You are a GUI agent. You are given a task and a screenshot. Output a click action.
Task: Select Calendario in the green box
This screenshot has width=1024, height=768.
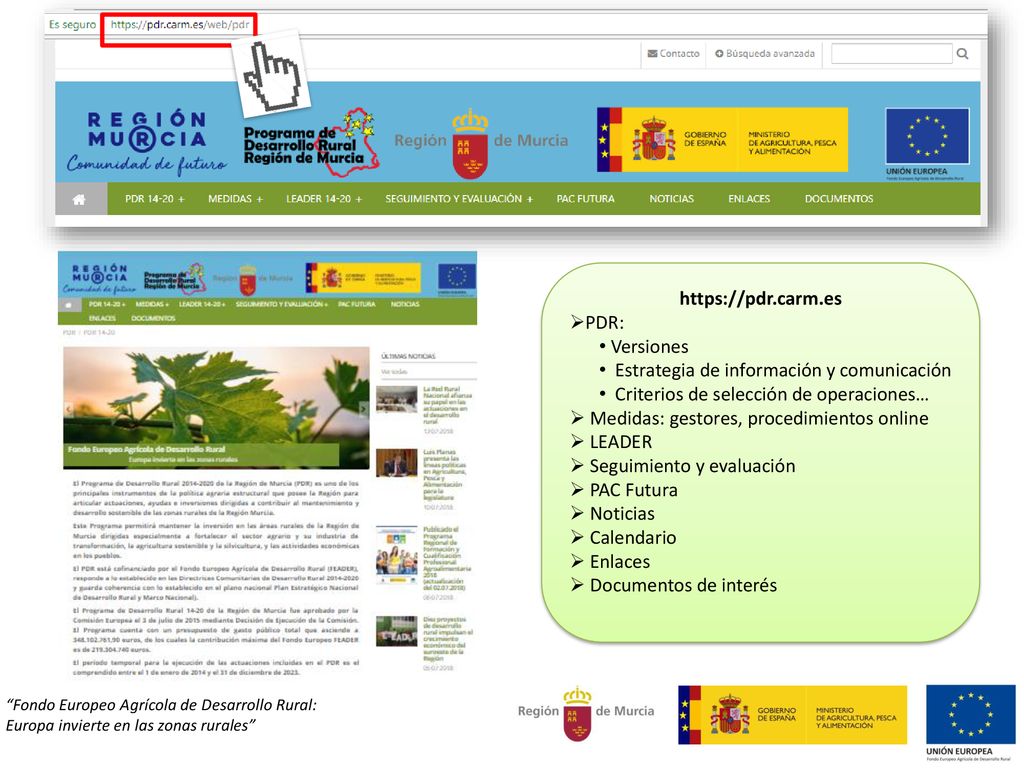pyautogui.click(x=633, y=538)
